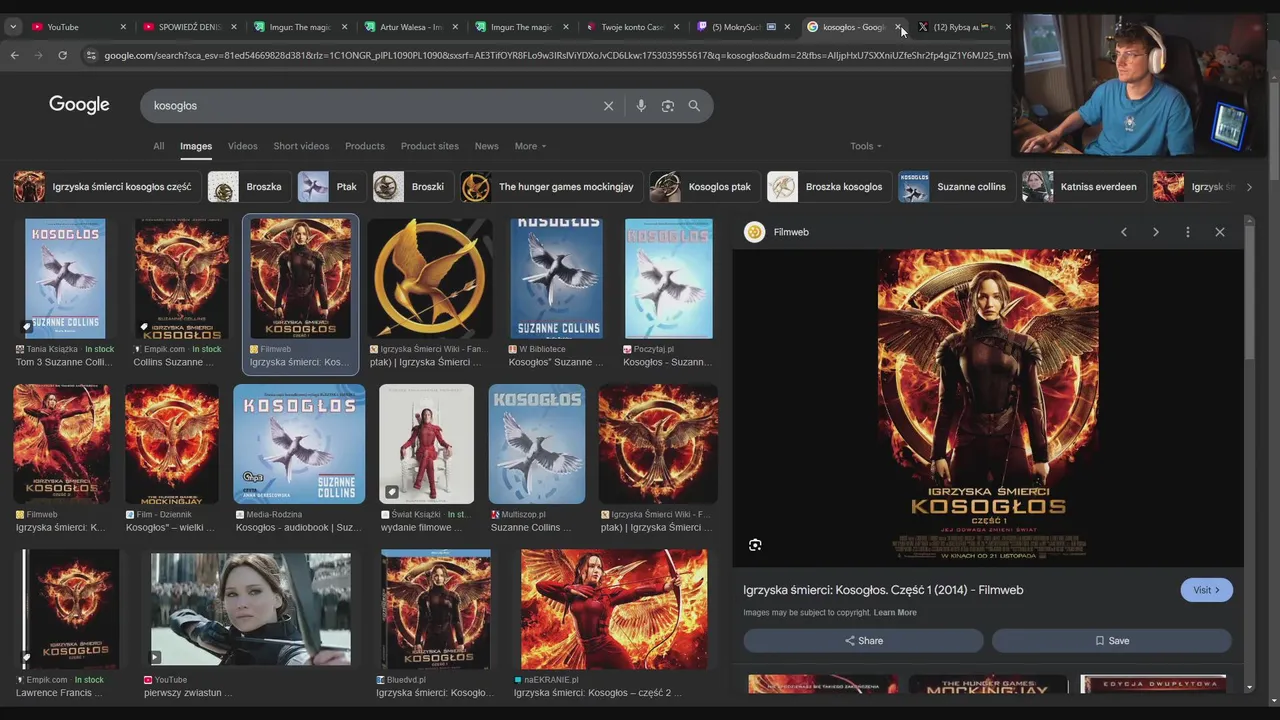The image size is (1280, 720).
Task: Click Filmweb logo icon in preview header
Action: (755, 232)
